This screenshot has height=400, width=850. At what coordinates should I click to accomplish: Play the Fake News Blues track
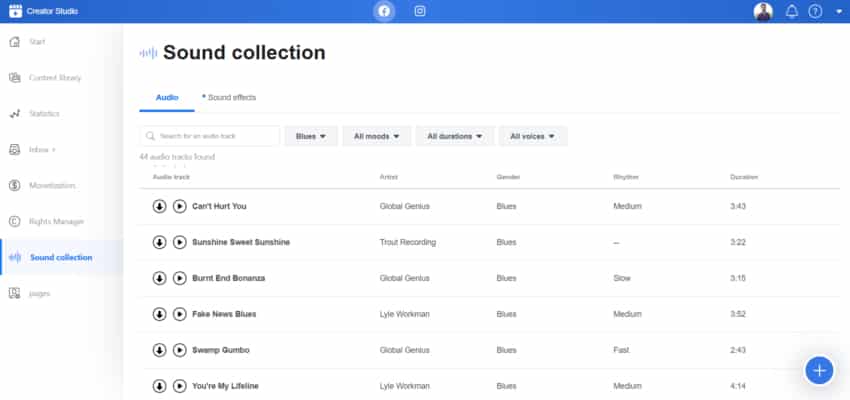(x=179, y=314)
